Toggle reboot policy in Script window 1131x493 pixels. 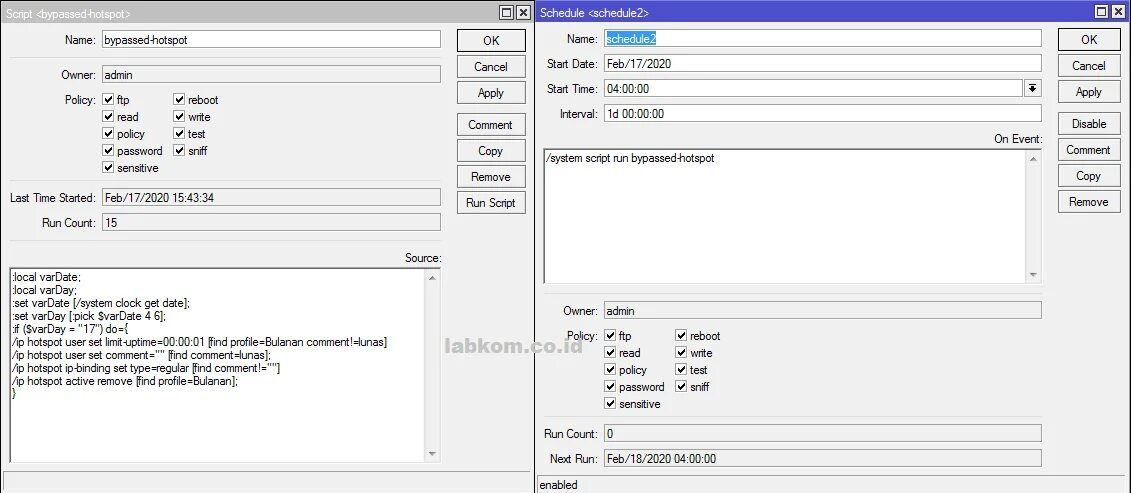coord(179,100)
